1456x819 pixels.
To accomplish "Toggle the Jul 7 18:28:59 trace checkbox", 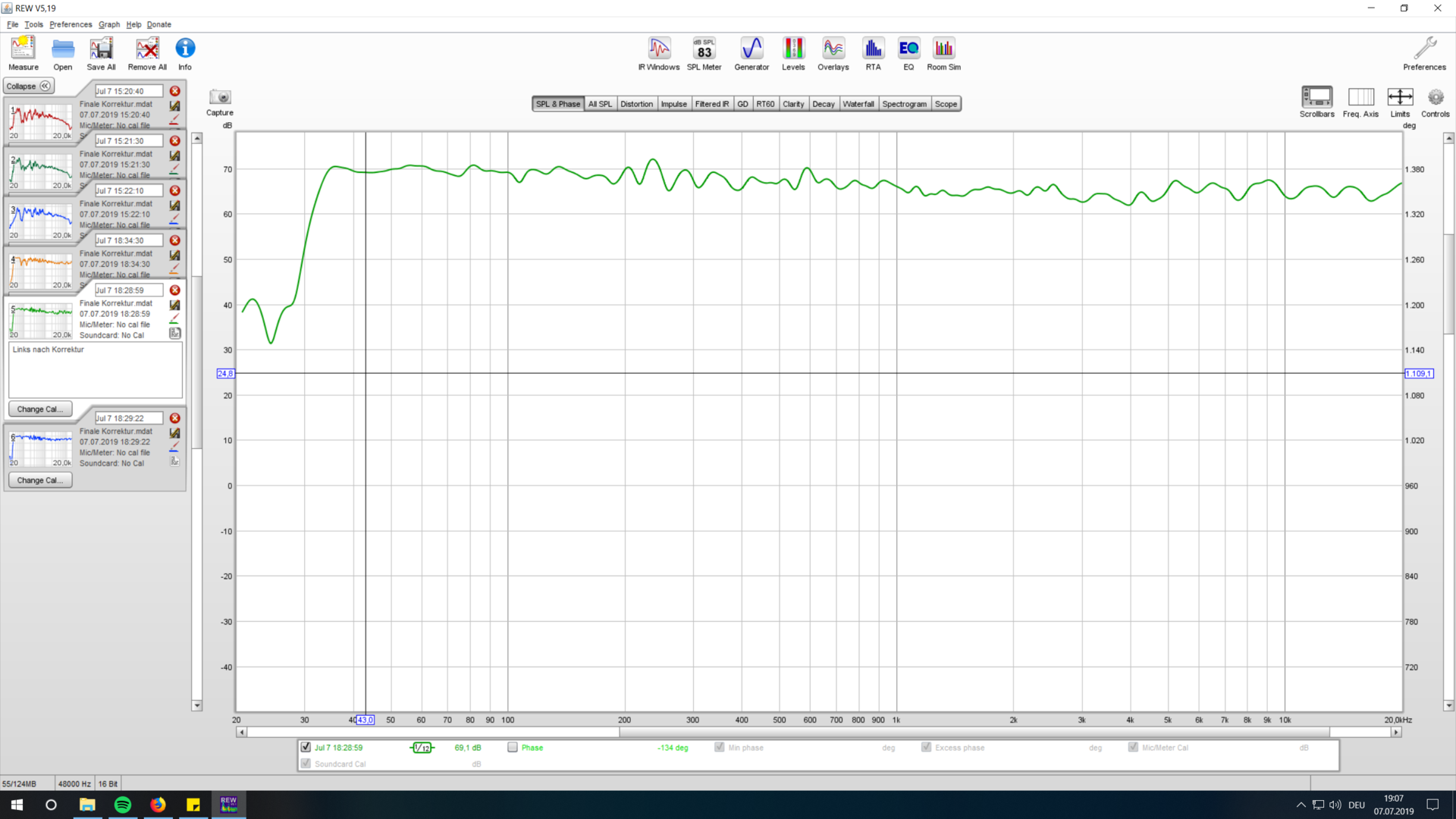I will (x=306, y=747).
